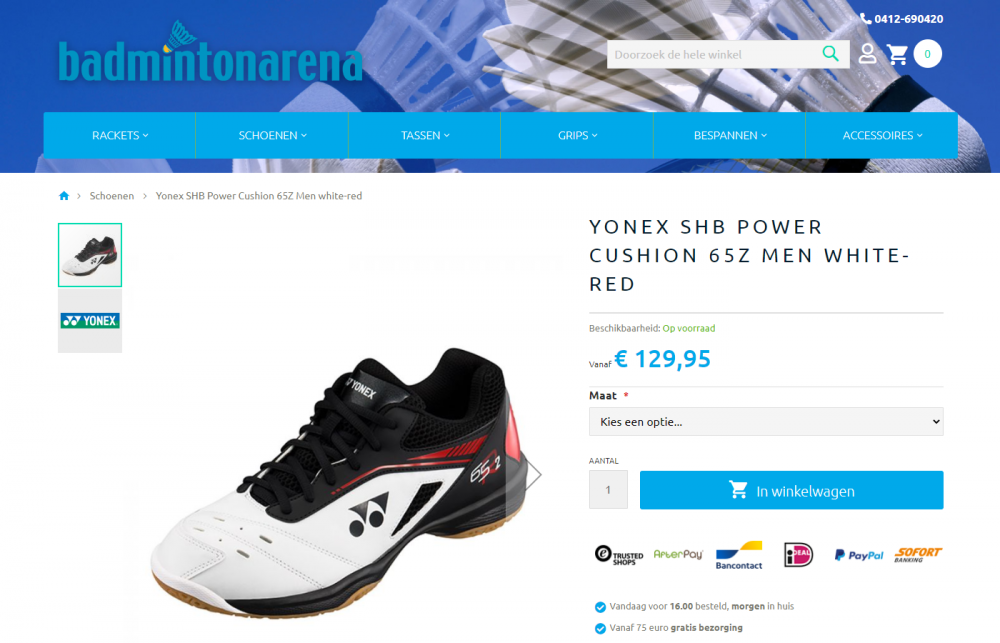
Task: Open the shopping cart icon
Action: click(x=897, y=54)
